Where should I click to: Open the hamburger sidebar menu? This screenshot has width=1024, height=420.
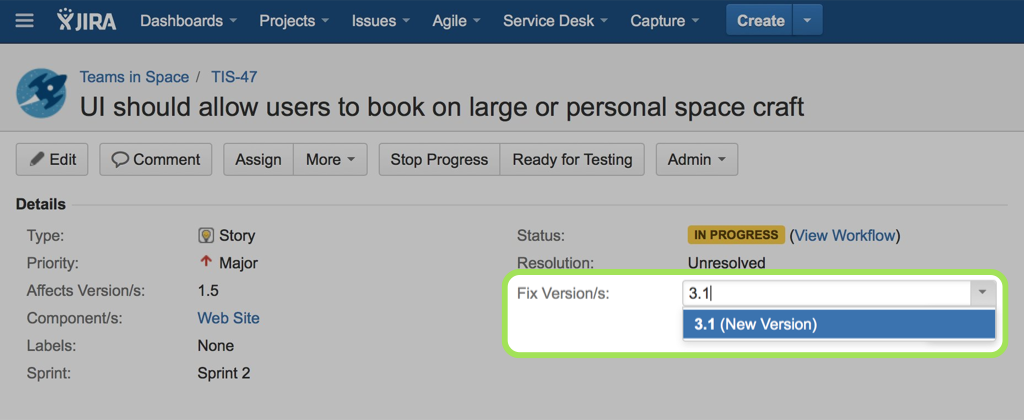tap(24, 21)
